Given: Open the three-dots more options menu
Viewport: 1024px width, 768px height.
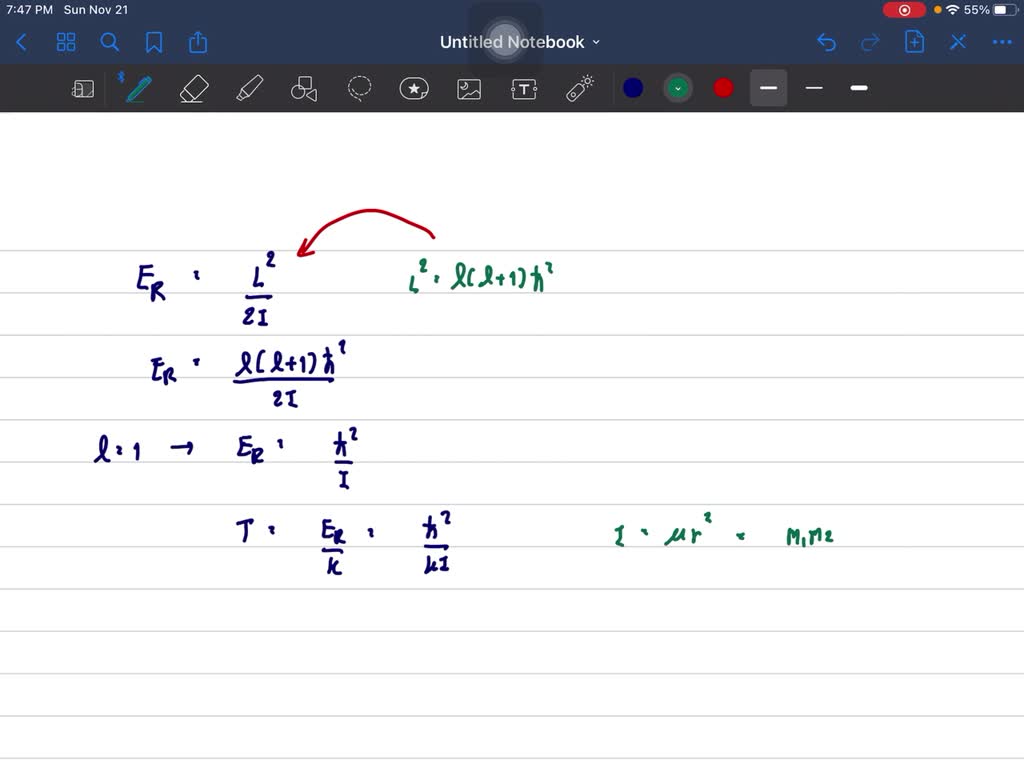Looking at the screenshot, I should pos(1001,42).
